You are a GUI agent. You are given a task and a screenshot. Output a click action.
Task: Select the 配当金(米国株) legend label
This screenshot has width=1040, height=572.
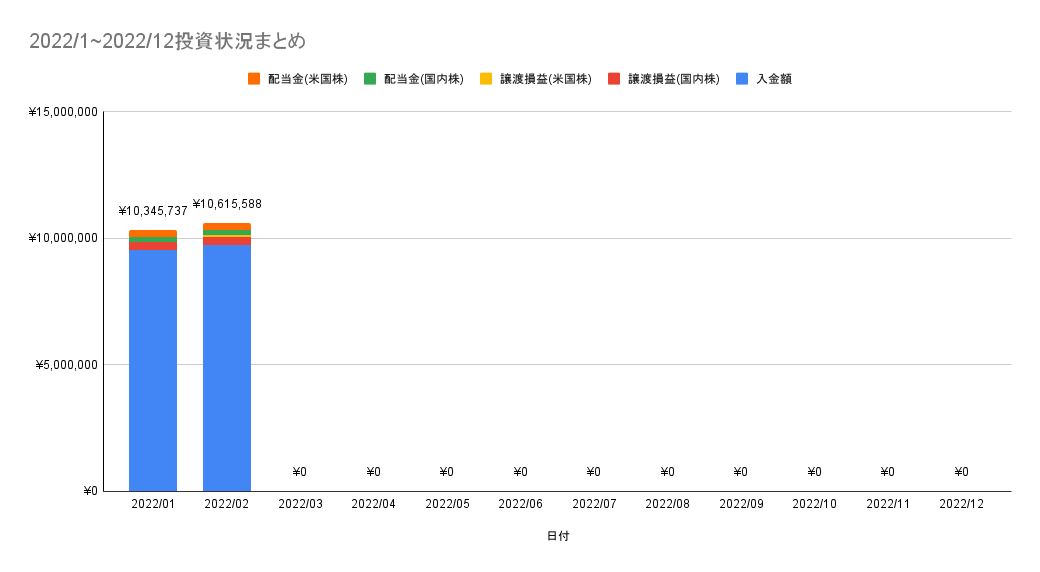pos(308,79)
